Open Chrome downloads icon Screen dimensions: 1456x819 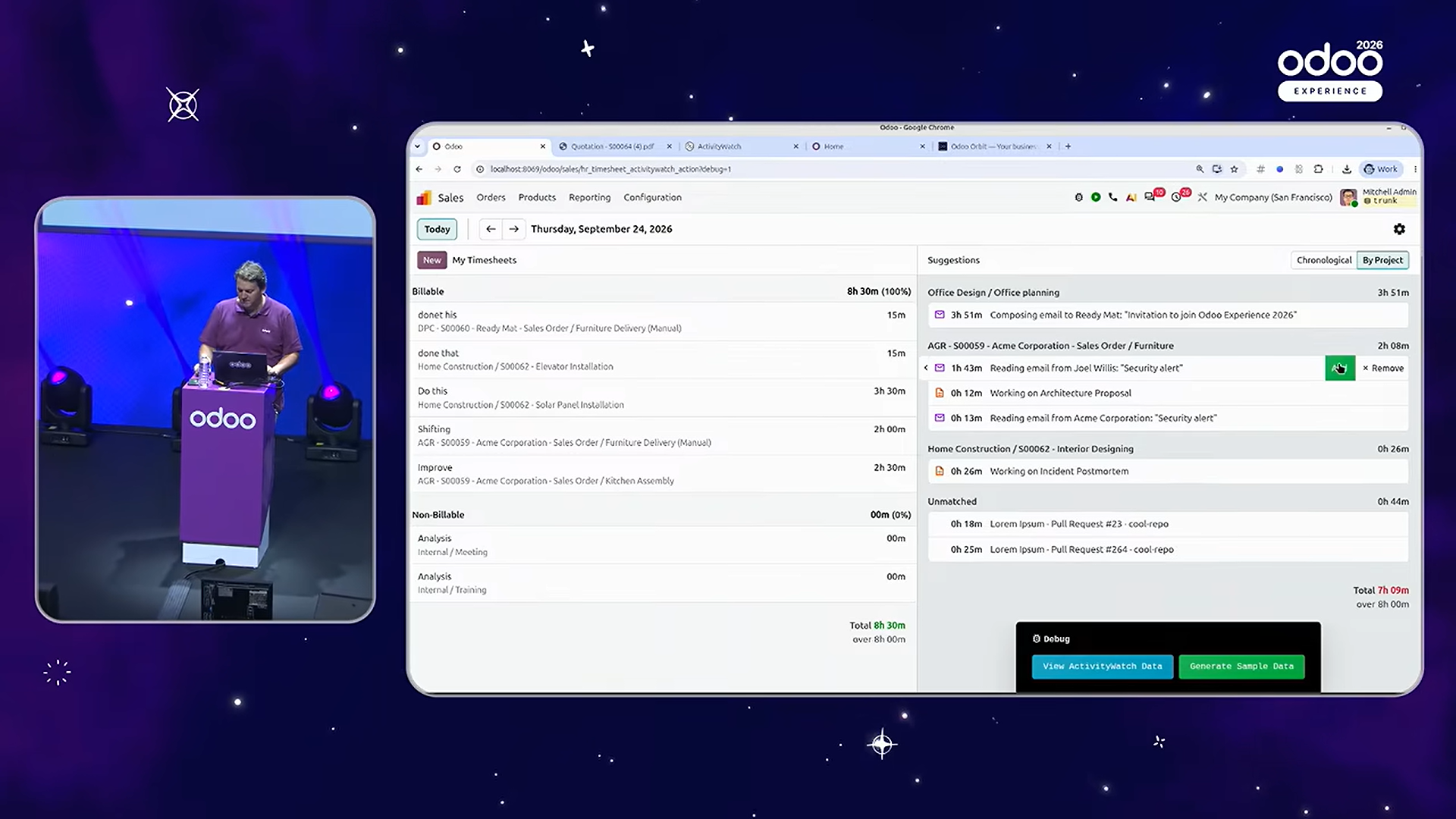(1346, 169)
